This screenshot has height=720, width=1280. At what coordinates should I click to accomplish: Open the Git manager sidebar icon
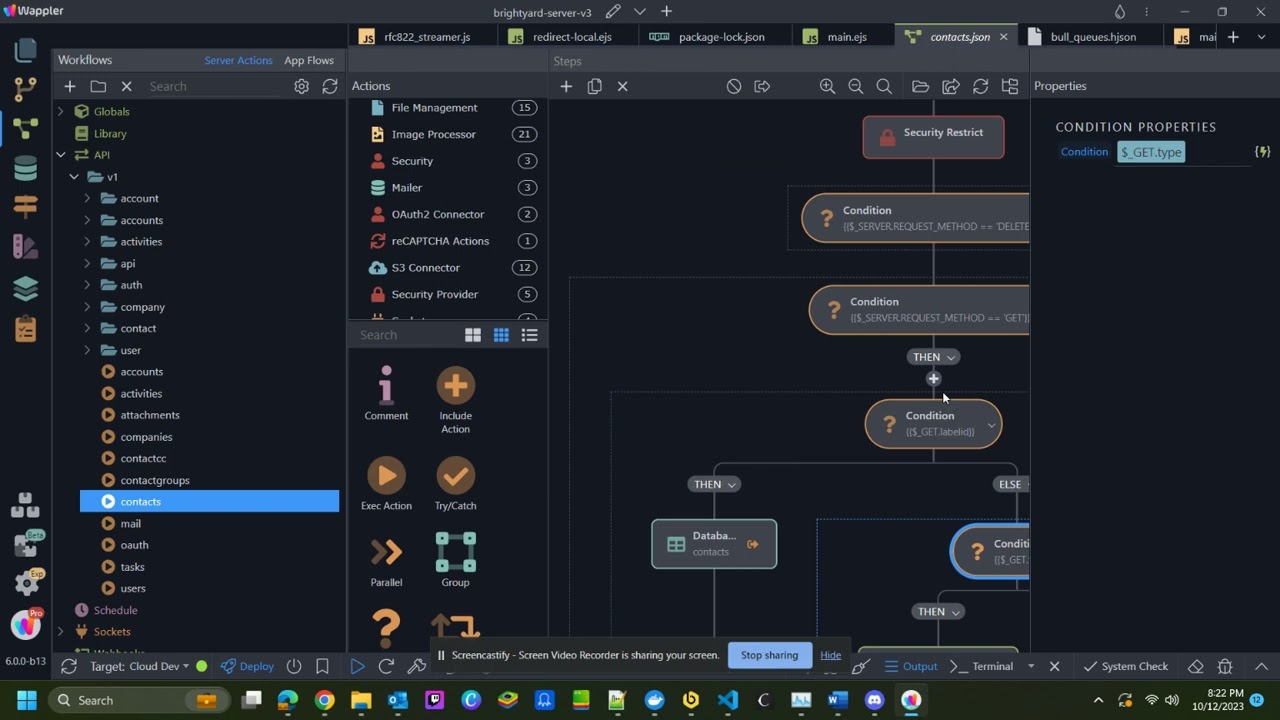26,89
